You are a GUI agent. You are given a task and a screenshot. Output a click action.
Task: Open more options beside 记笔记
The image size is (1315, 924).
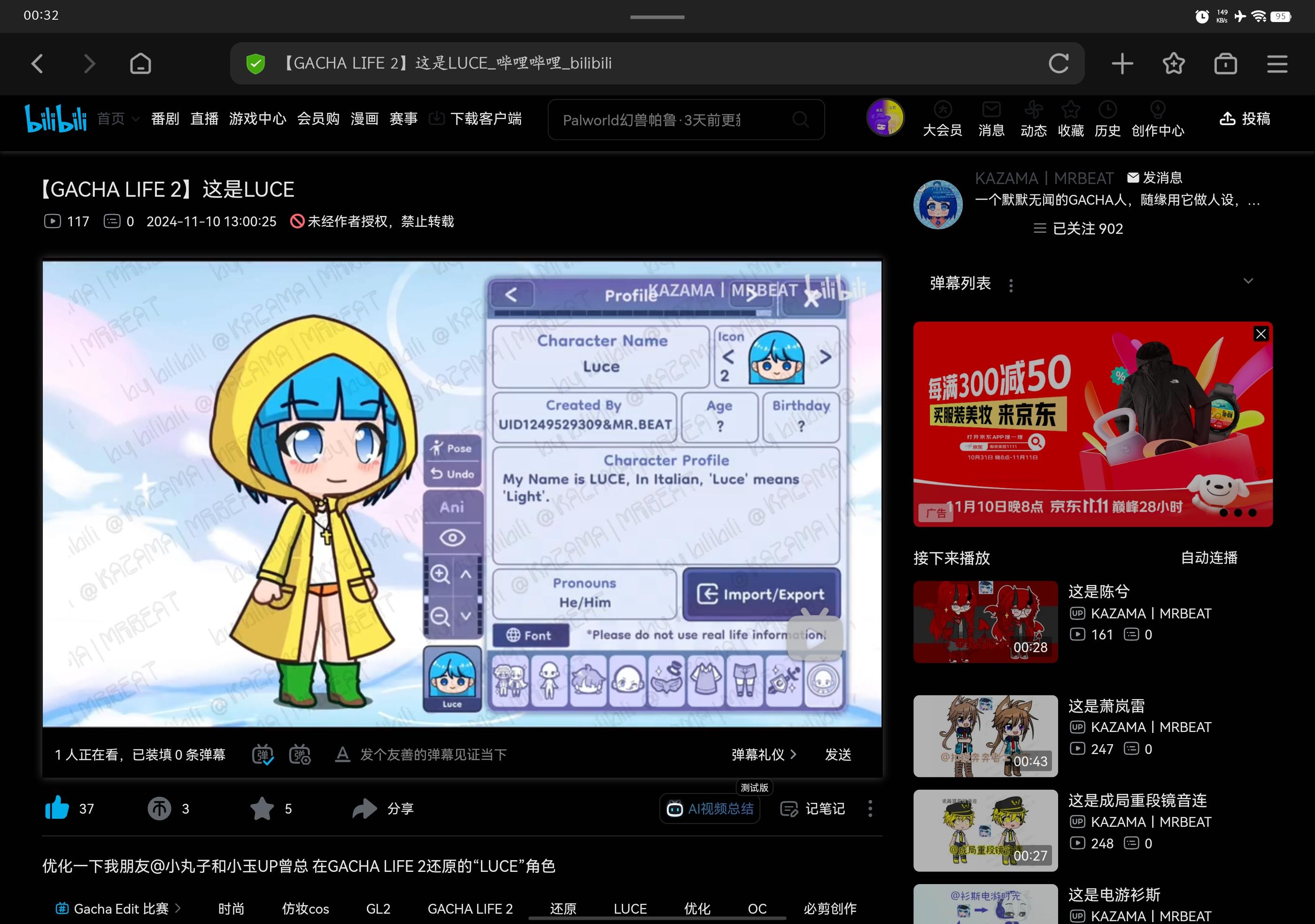[x=870, y=808]
